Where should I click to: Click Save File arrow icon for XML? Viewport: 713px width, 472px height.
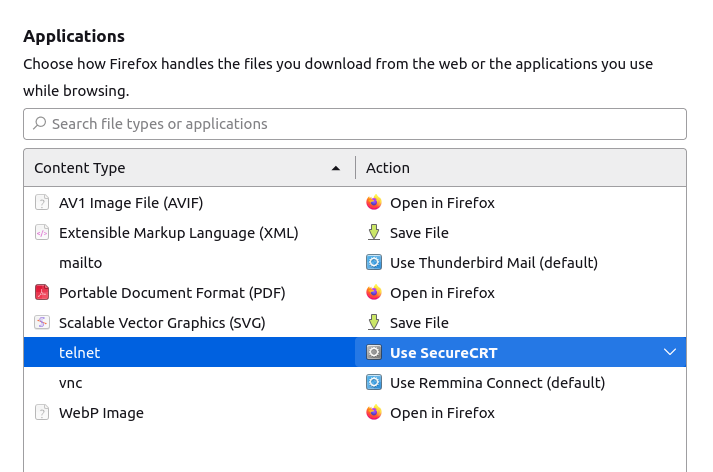point(374,233)
